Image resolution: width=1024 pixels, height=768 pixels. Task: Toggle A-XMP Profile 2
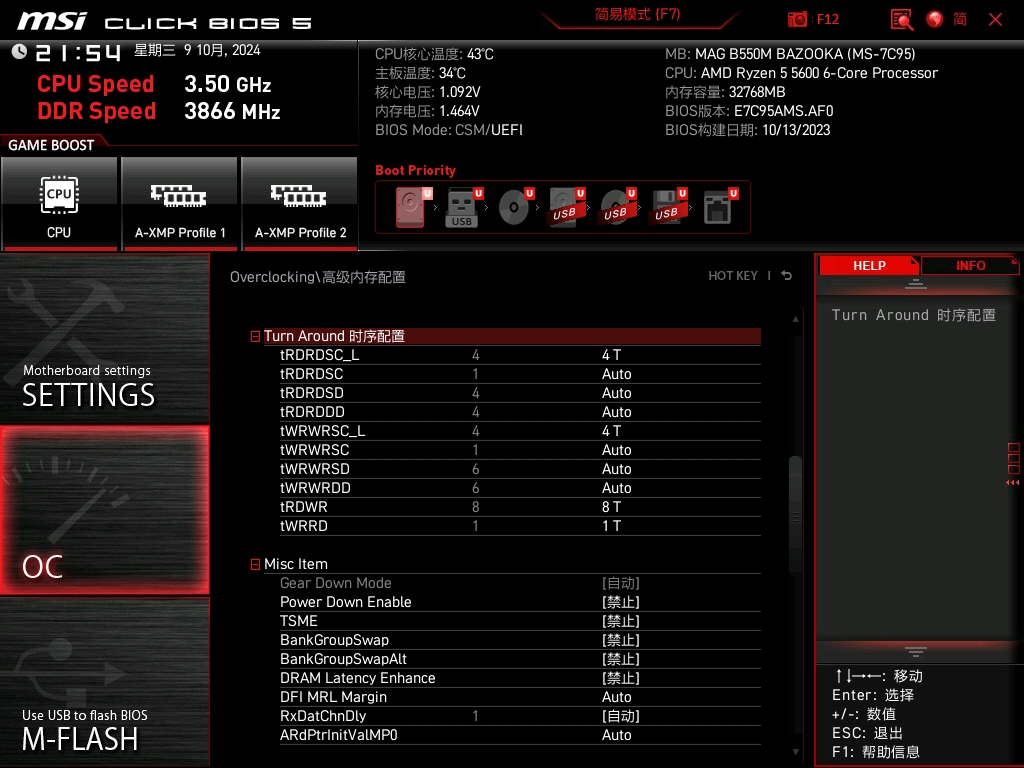pyautogui.click(x=300, y=203)
